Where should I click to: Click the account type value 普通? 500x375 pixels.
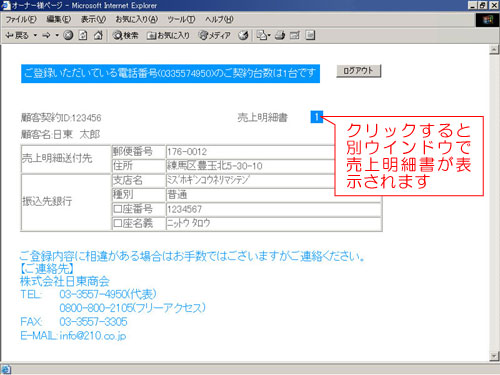177,194
